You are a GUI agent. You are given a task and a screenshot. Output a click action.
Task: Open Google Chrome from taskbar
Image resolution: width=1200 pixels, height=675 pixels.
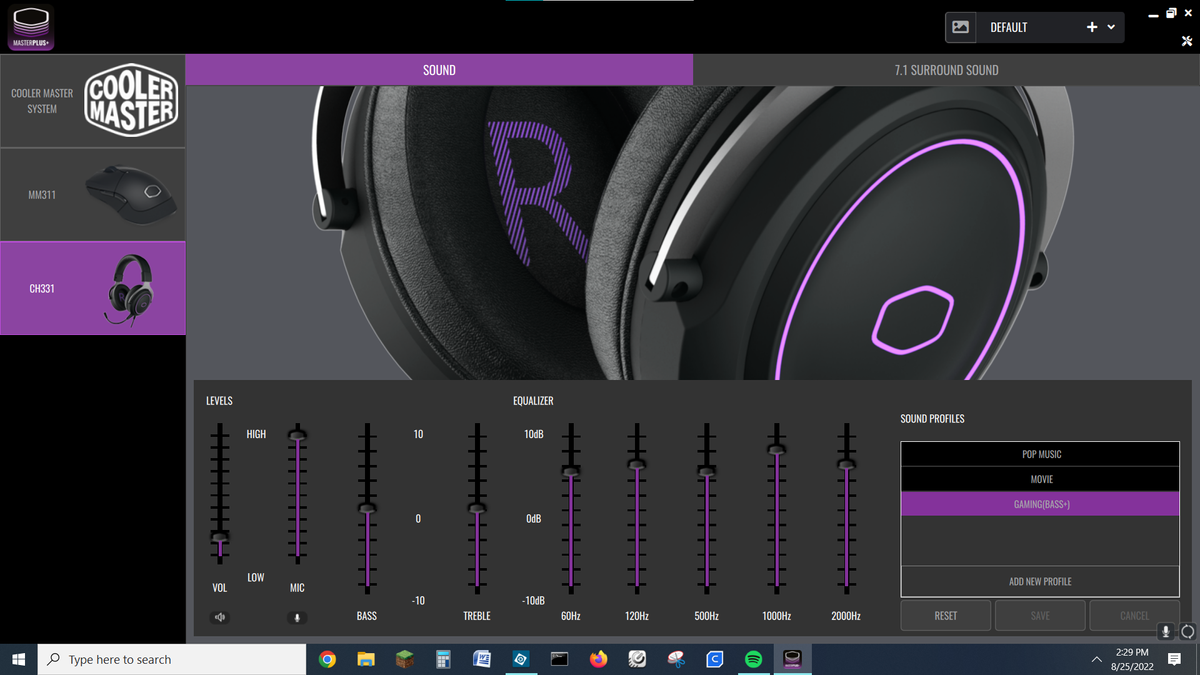point(327,659)
